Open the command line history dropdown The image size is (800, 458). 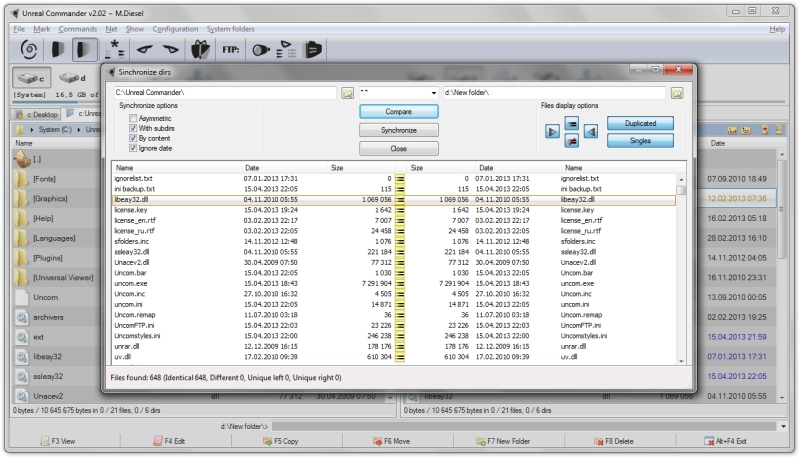pos(784,426)
